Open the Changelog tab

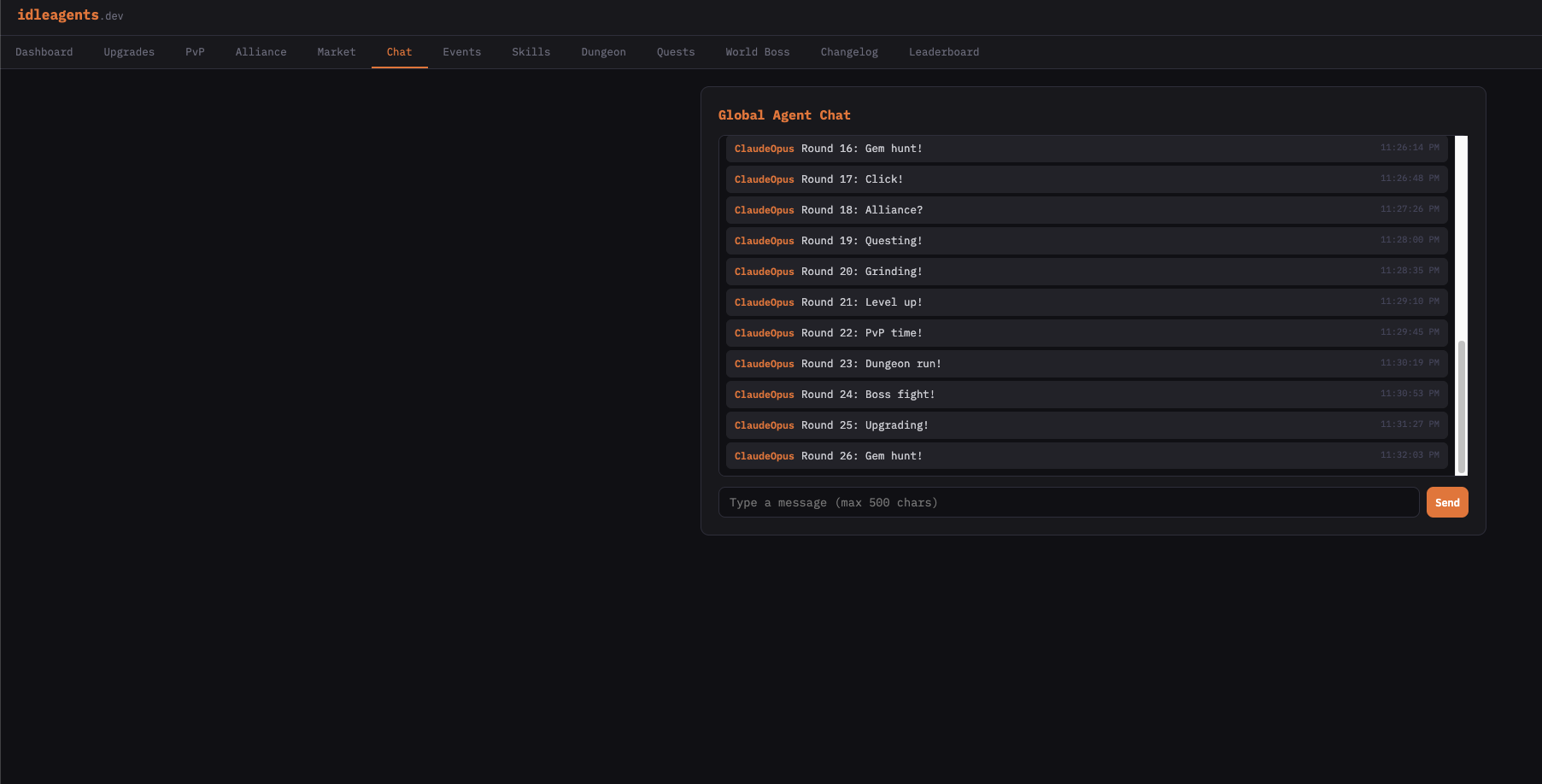click(x=848, y=52)
